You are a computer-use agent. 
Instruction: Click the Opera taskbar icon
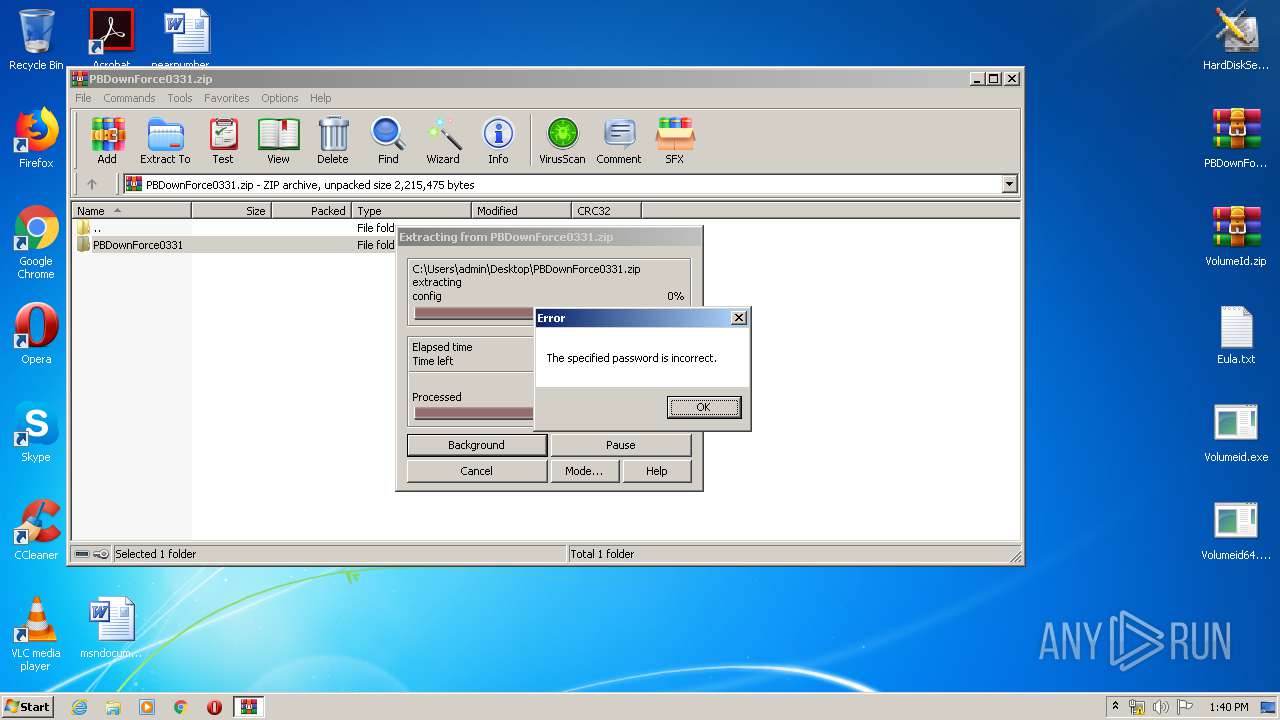pos(214,707)
